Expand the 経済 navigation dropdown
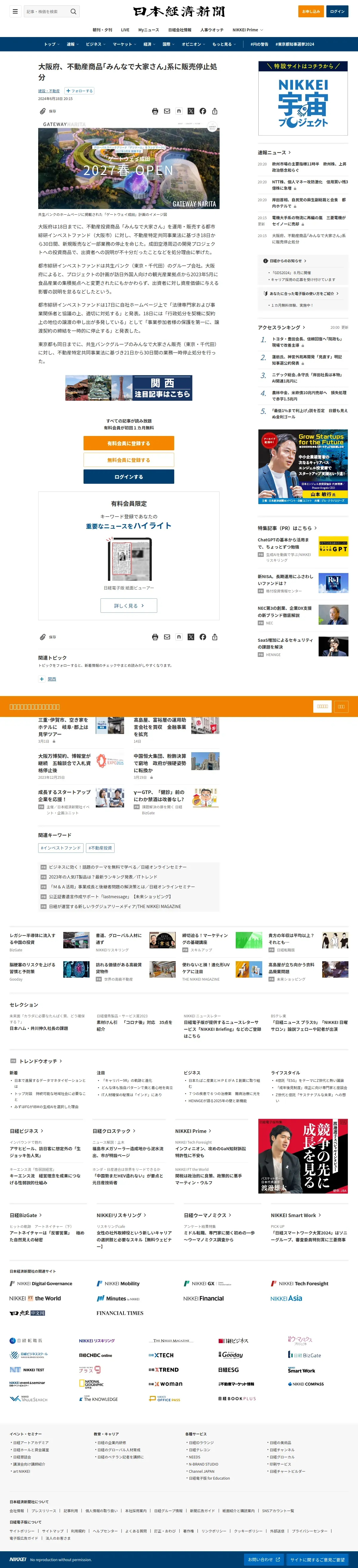The image size is (358, 1568). point(149,44)
